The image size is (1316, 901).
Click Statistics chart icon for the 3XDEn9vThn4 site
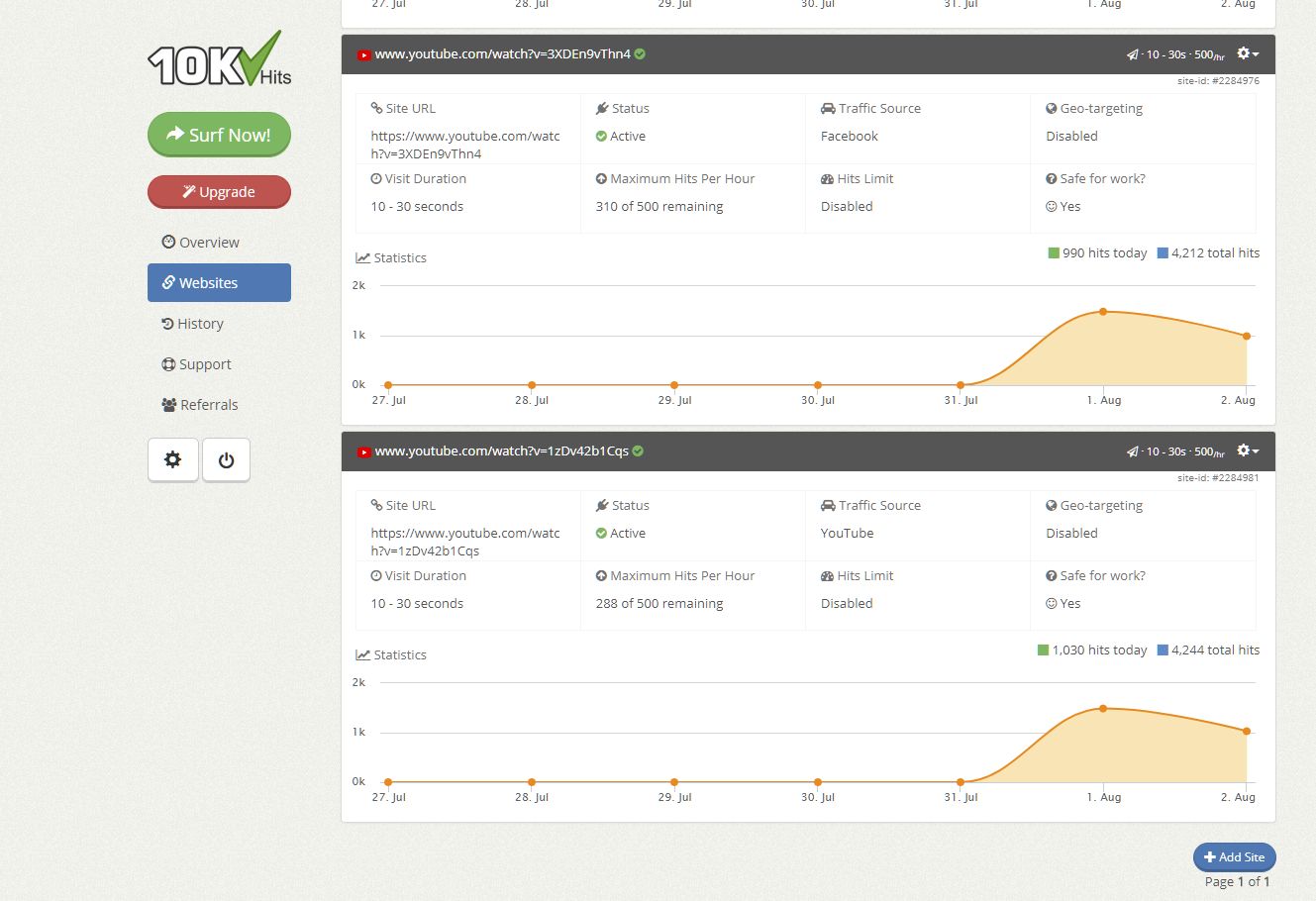point(362,258)
